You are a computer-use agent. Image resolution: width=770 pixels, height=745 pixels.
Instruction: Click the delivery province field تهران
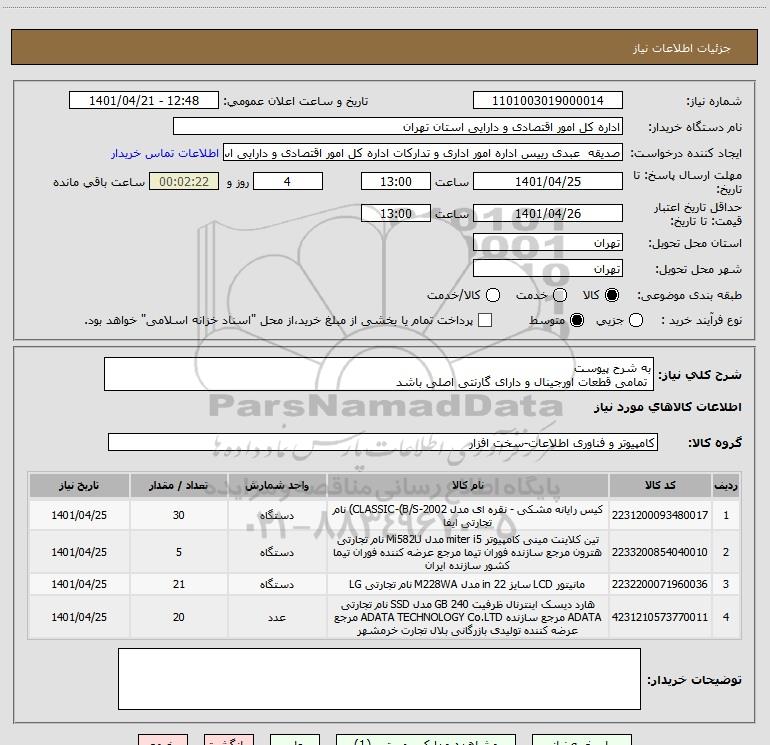[x=548, y=242]
